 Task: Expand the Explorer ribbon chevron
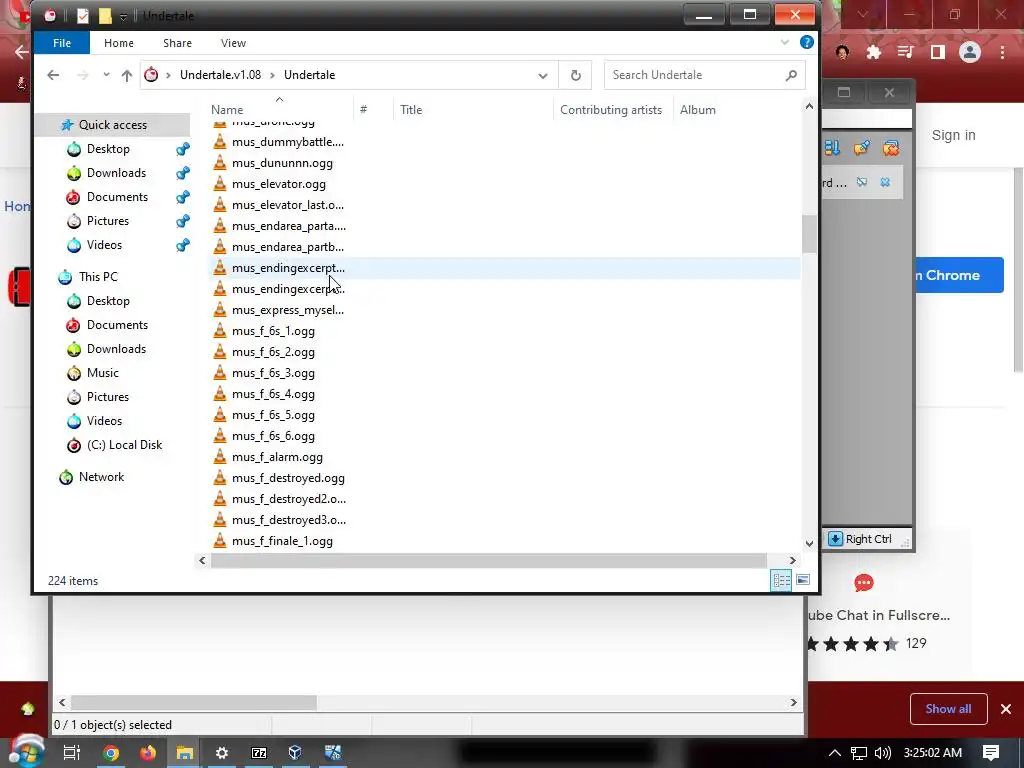(784, 42)
